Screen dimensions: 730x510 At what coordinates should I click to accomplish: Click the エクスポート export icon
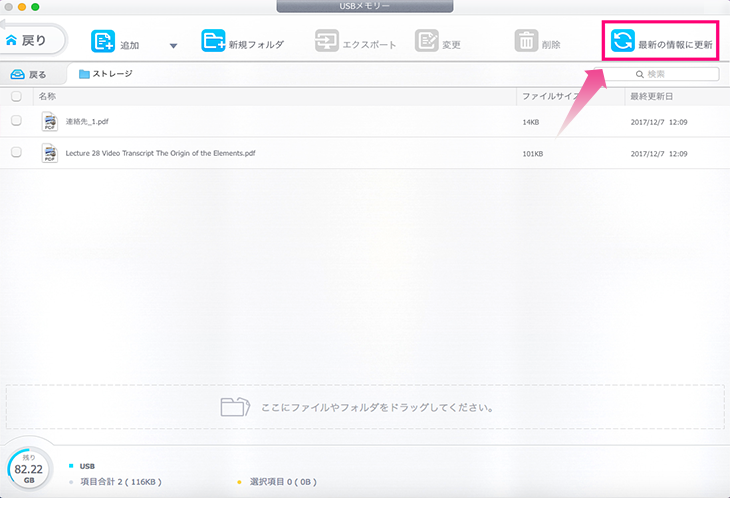pyautogui.click(x=326, y=41)
